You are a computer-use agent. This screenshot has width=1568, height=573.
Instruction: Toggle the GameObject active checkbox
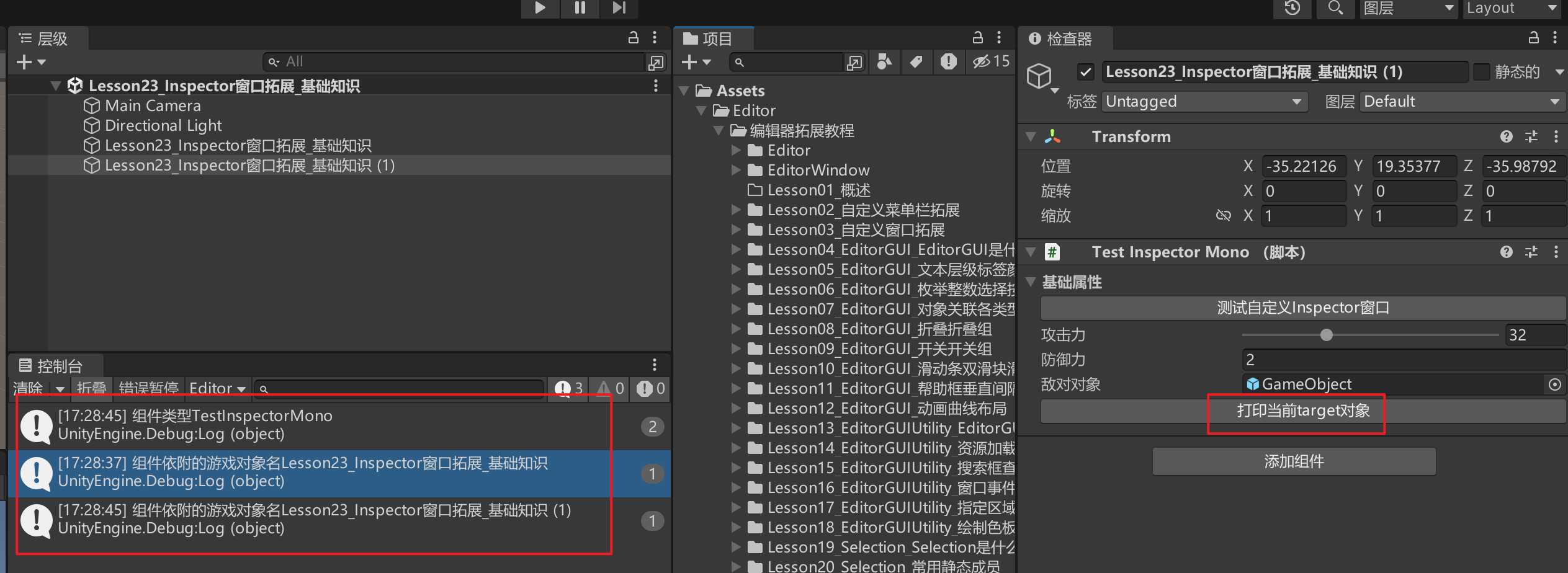(x=1085, y=72)
